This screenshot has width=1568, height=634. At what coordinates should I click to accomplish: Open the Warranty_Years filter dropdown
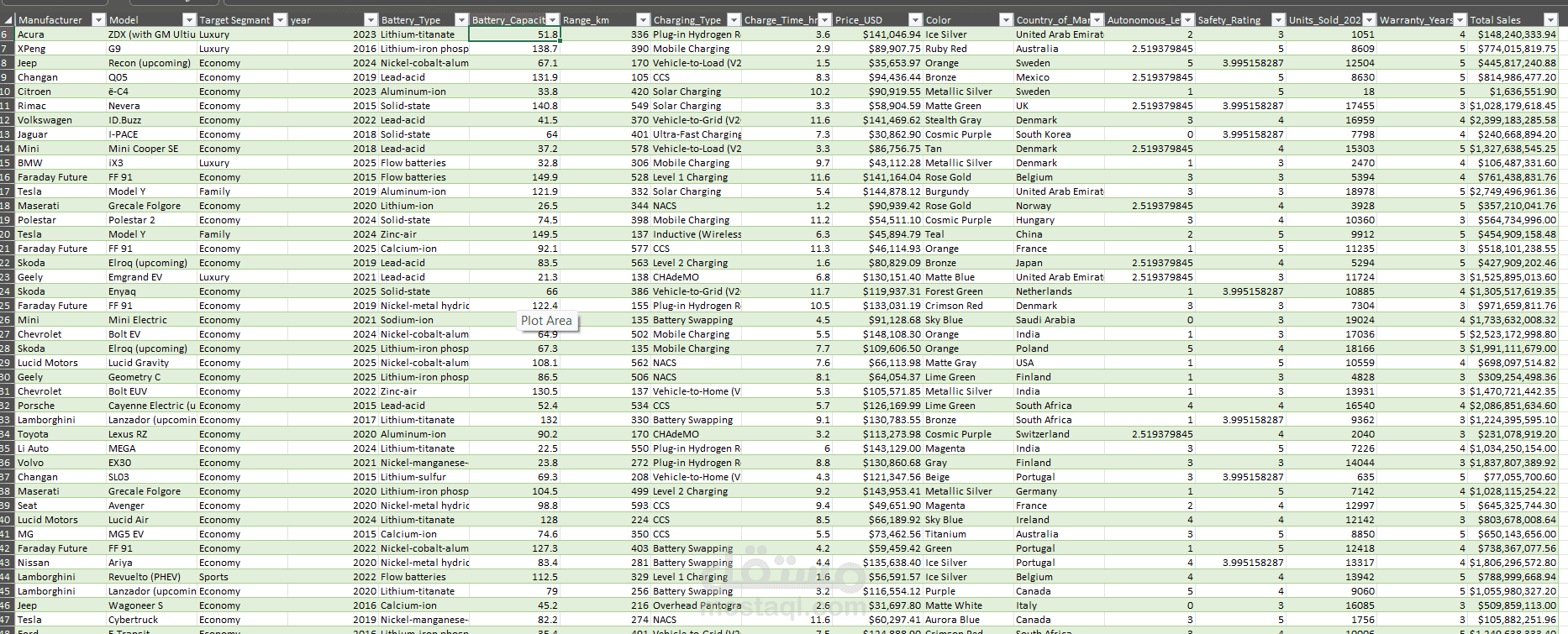tap(1460, 19)
